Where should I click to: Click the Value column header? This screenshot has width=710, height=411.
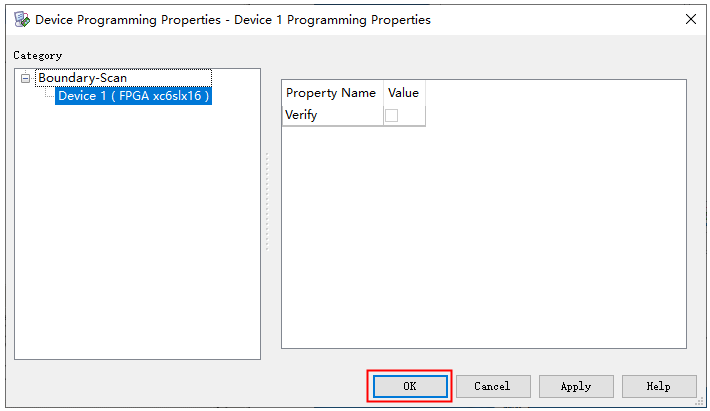(x=403, y=93)
